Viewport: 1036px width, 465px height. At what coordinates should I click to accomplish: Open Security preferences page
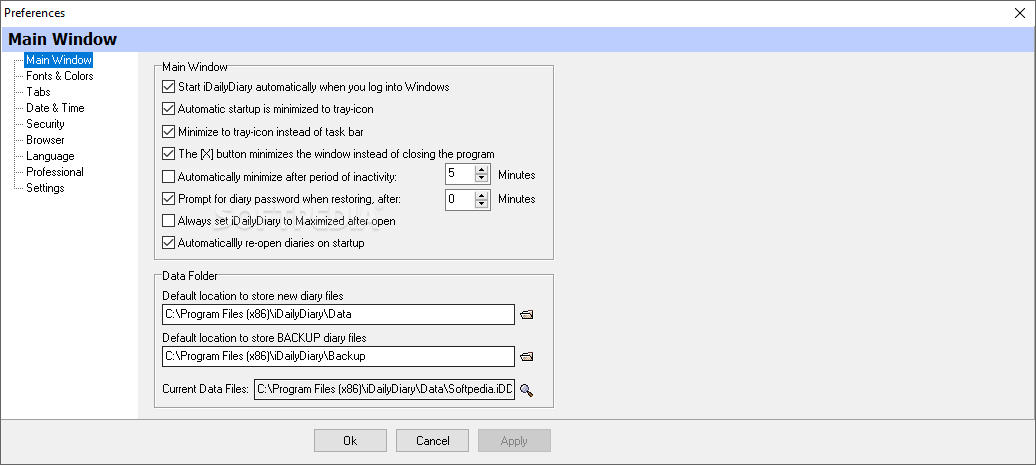click(x=45, y=124)
